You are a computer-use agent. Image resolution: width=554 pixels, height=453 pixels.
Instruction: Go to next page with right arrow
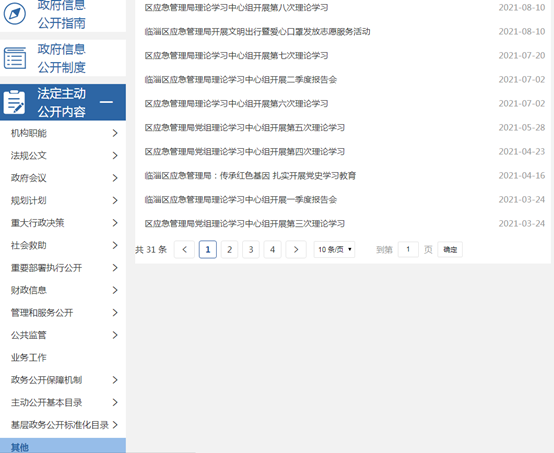pos(296,250)
